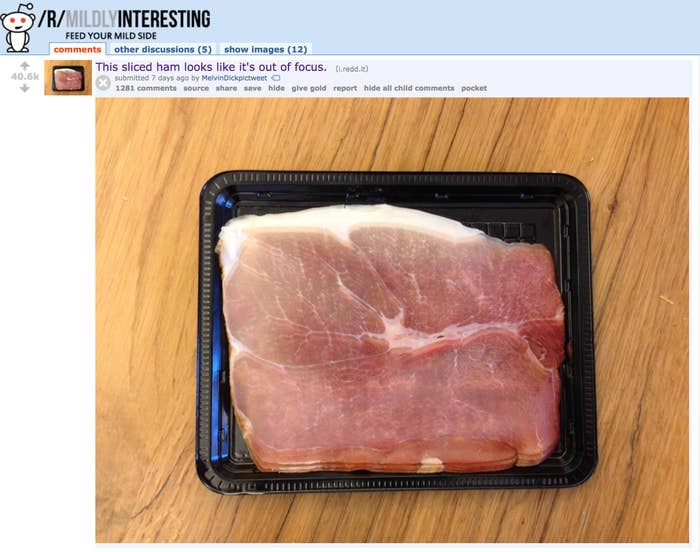Give gold to this post
The height and width of the screenshot is (552, 700).
pyautogui.click(x=309, y=88)
